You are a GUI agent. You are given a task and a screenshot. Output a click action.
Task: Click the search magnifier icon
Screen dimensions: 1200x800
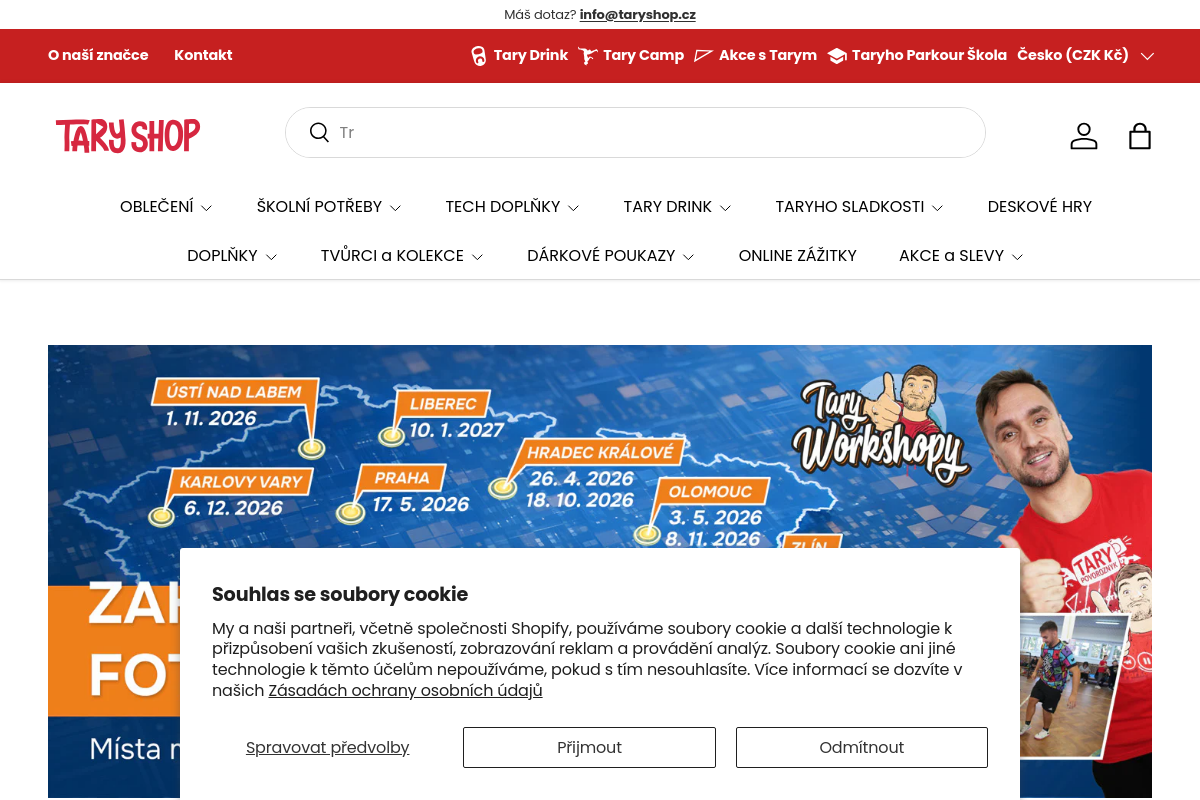click(319, 132)
